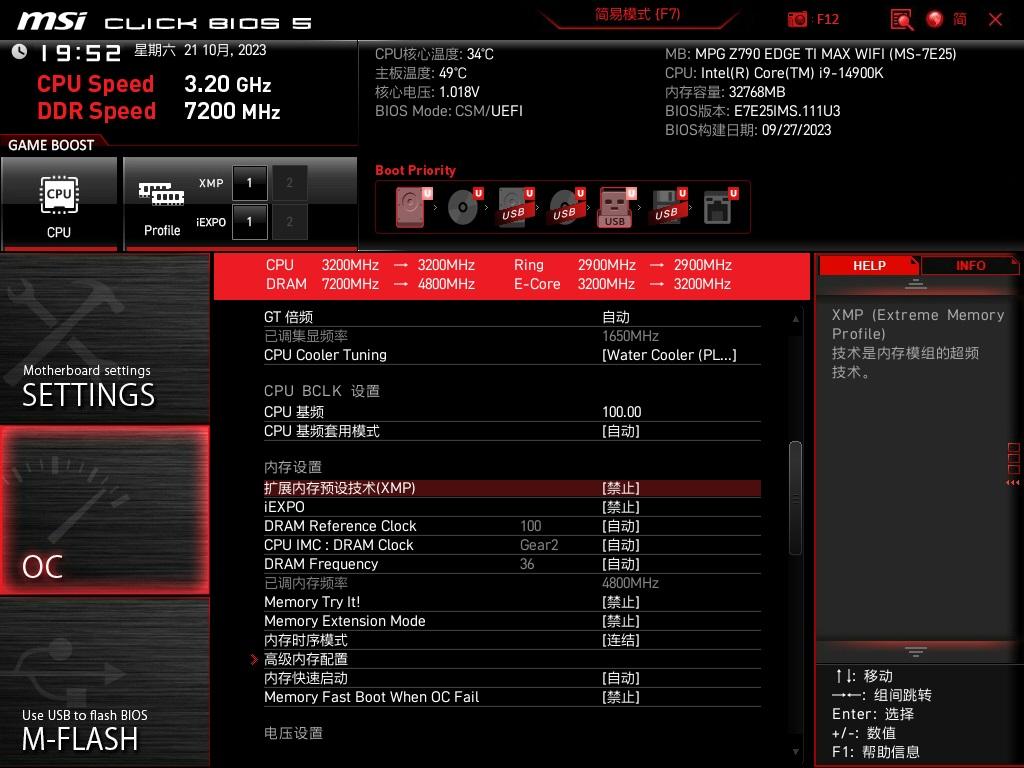This screenshot has width=1024, height=768.
Task: Take a screenshot with the F12 camera icon
Action: click(797, 19)
